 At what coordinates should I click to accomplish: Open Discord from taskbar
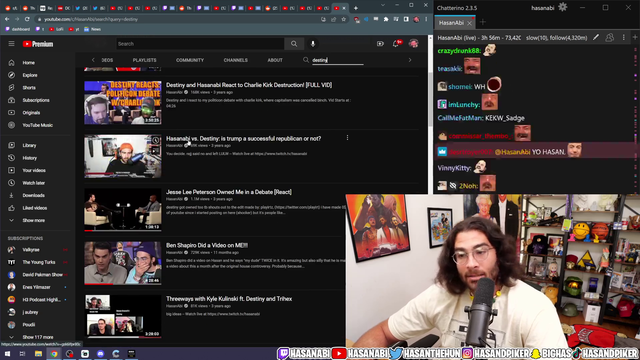(100, 353)
